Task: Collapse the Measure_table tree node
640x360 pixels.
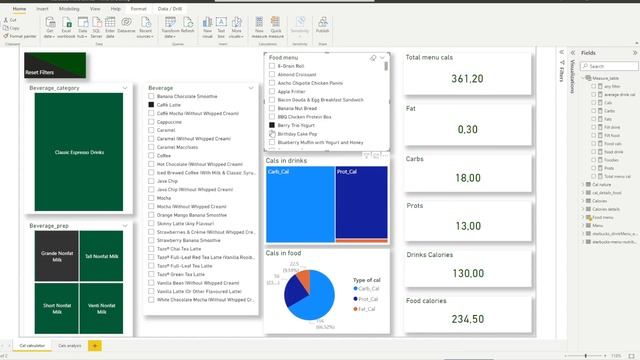Action: [583, 78]
